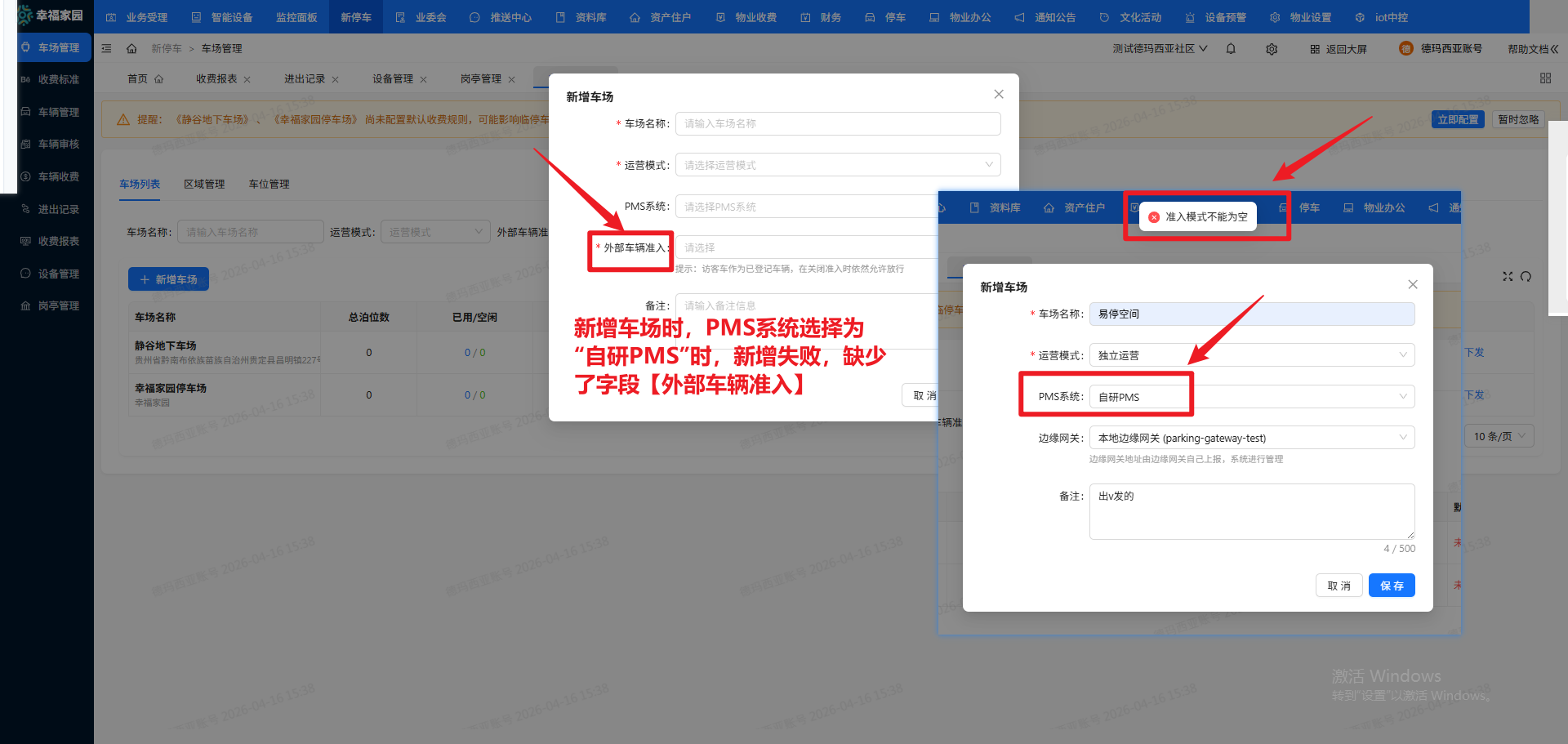The height and width of the screenshot is (744, 1568).
Task: Open the notification bell
Action: point(1231,48)
